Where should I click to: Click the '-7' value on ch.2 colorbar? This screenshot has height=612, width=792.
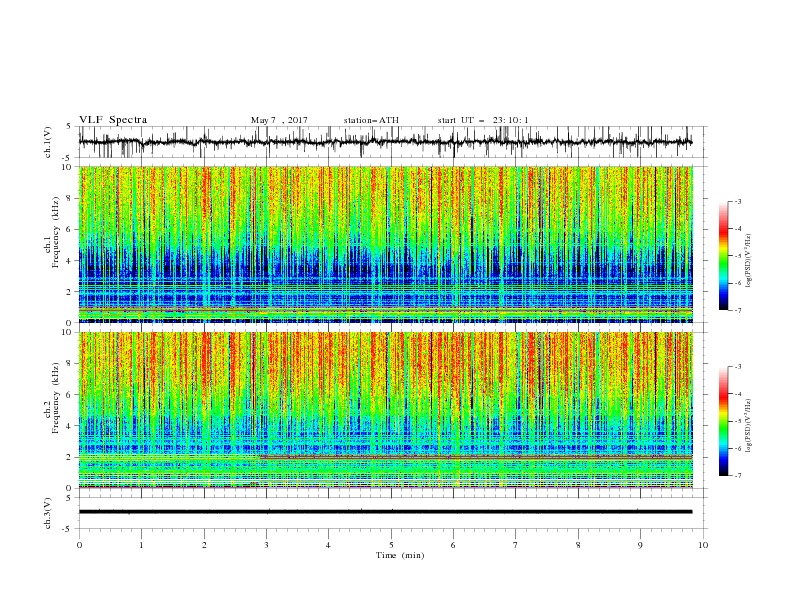point(737,475)
